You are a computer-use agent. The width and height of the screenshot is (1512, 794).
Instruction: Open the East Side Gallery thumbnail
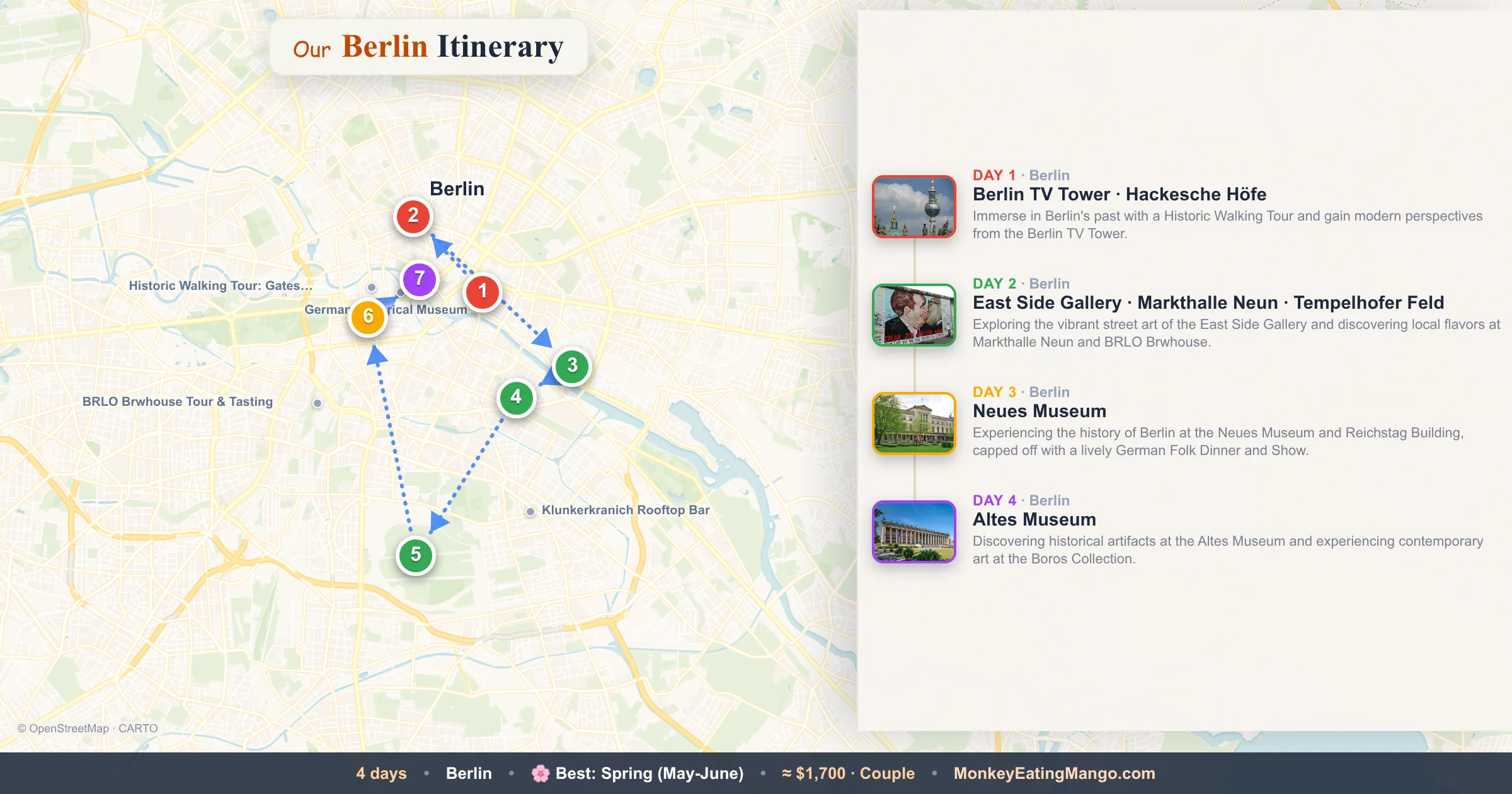[914, 315]
